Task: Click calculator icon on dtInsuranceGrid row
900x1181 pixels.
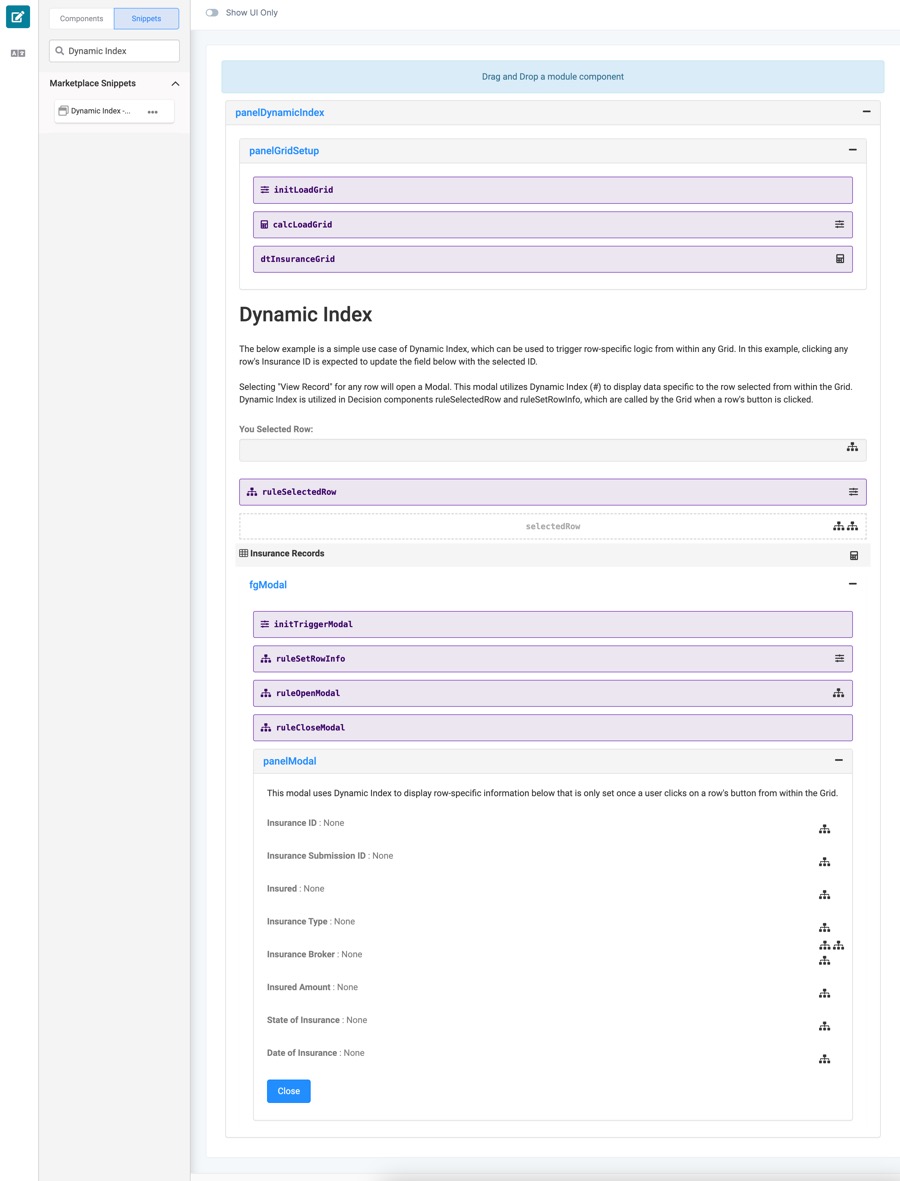Action: (840, 259)
